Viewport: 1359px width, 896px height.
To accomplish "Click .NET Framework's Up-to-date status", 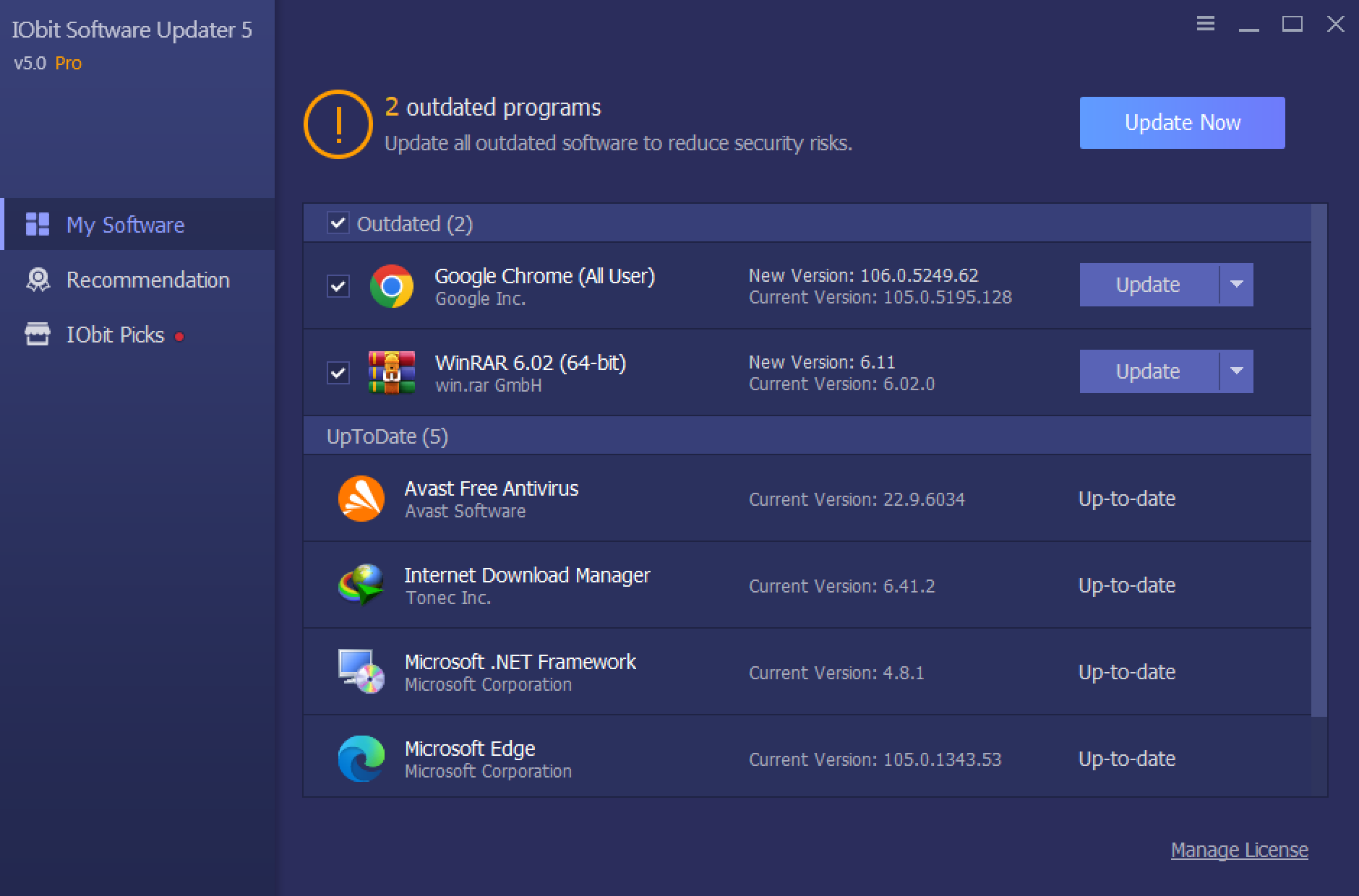I will click(x=1126, y=672).
